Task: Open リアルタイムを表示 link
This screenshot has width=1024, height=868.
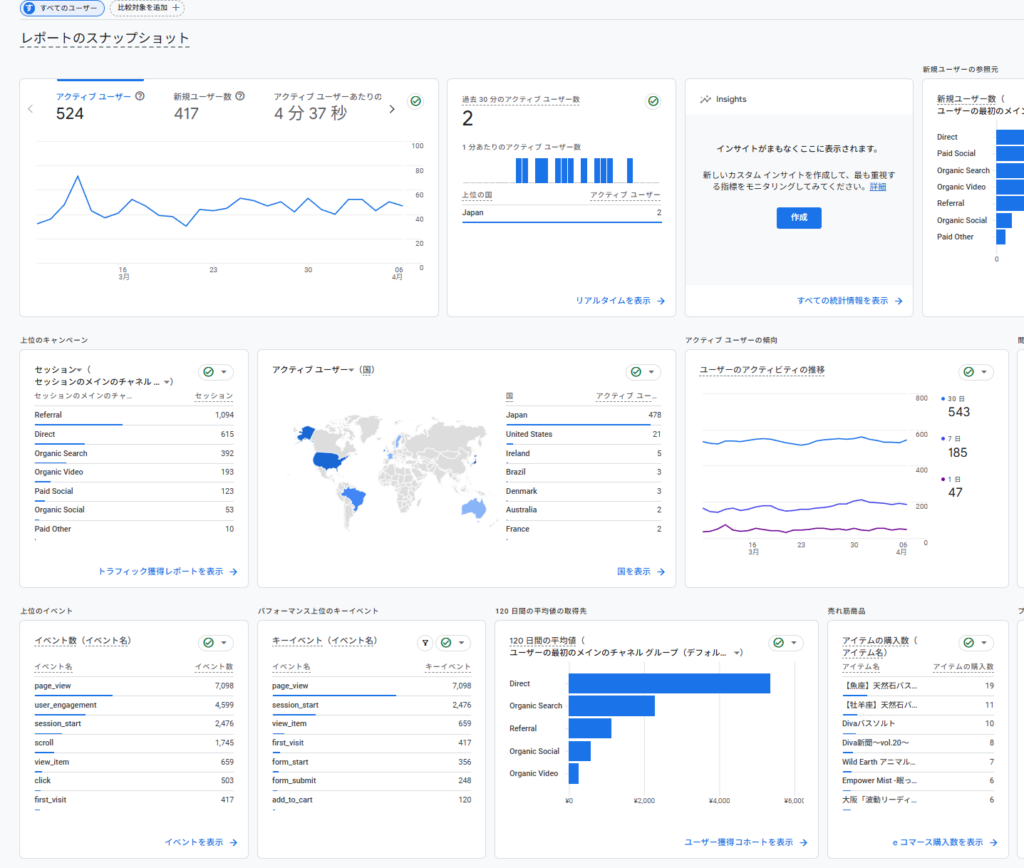Action: point(620,300)
